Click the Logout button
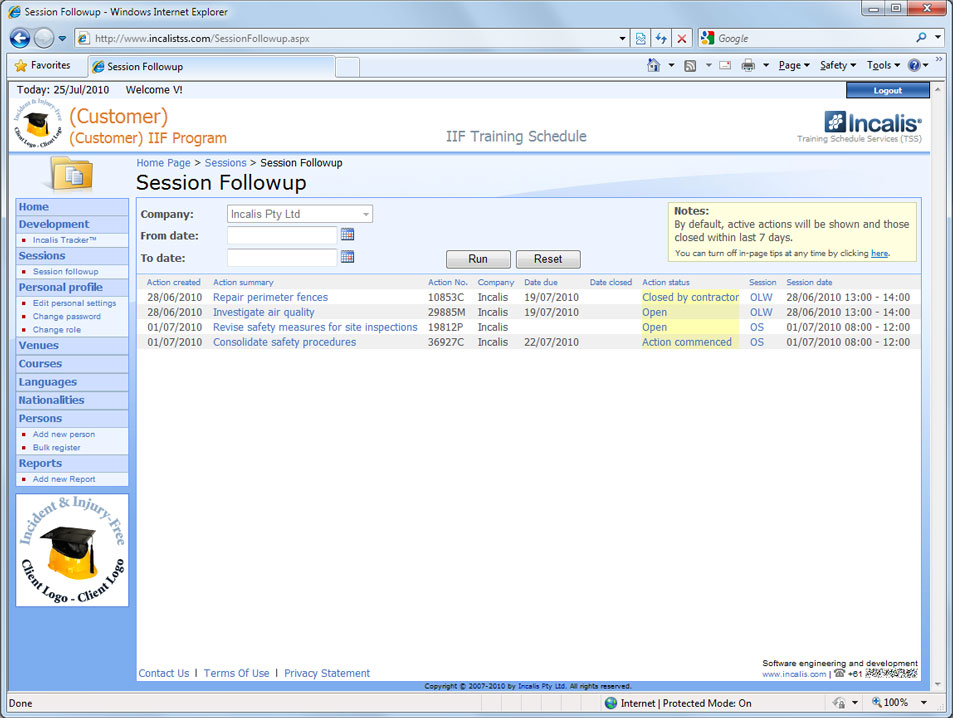This screenshot has height=718, width=953. click(x=887, y=90)
